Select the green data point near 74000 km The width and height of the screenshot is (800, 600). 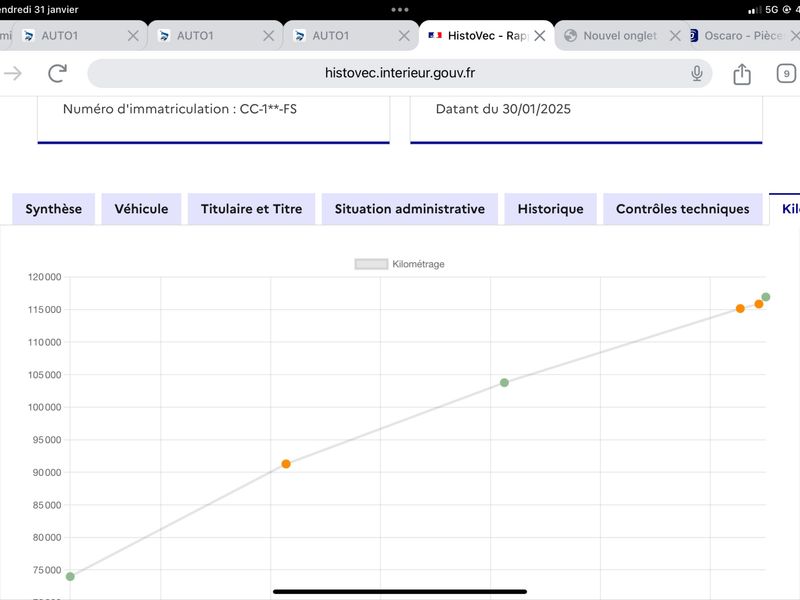tap(70, 577)
